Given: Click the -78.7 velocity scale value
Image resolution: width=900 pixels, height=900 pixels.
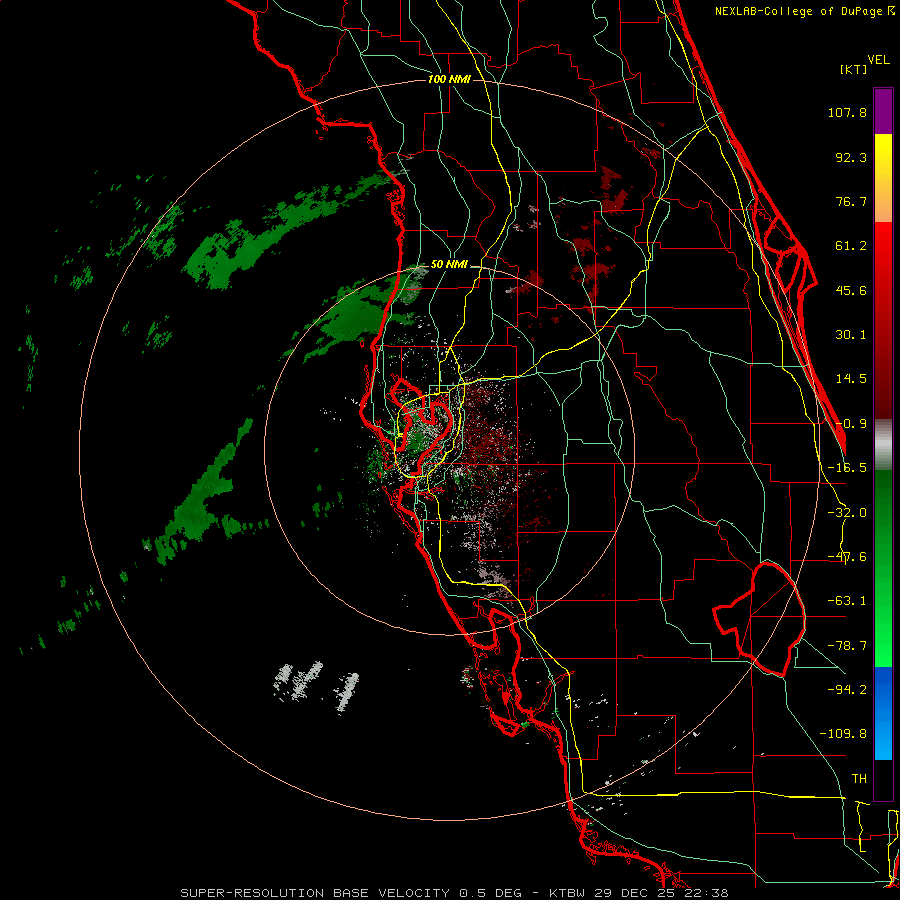Looking at the screenshot, I should click(847, 646).
